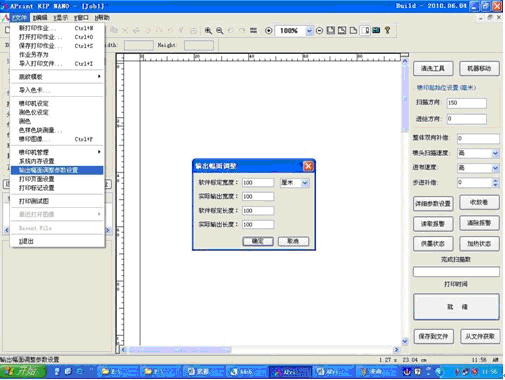Screen dimensions: 505x380
Task: Open the 进布速度 dropdown
Action: [495, 168]
